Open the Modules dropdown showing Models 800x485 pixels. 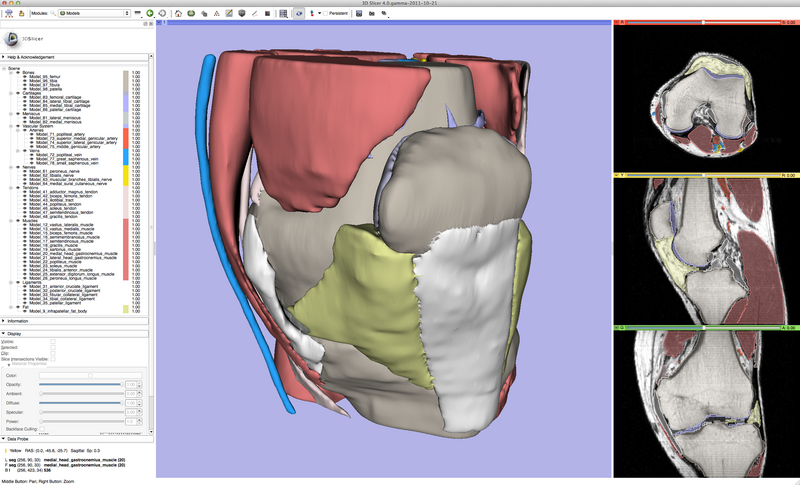point(94,13)
